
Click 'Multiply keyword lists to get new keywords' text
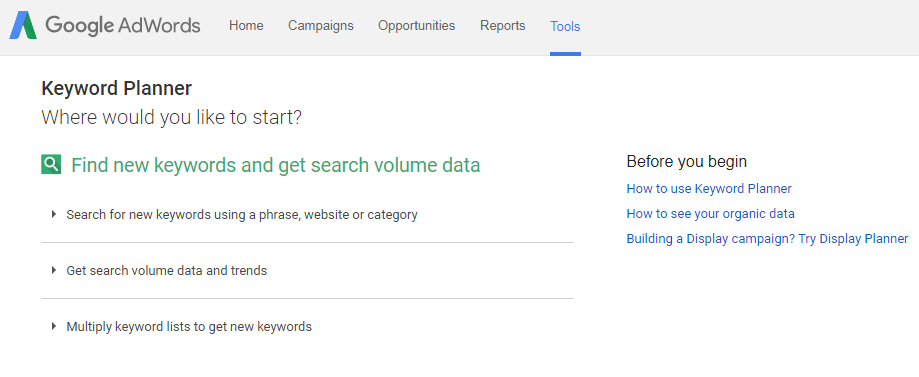click(189, 327)
